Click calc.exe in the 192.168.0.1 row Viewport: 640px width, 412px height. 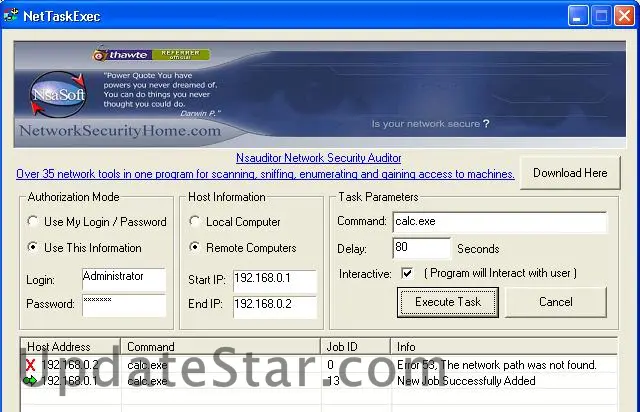[x=147, y=381]
